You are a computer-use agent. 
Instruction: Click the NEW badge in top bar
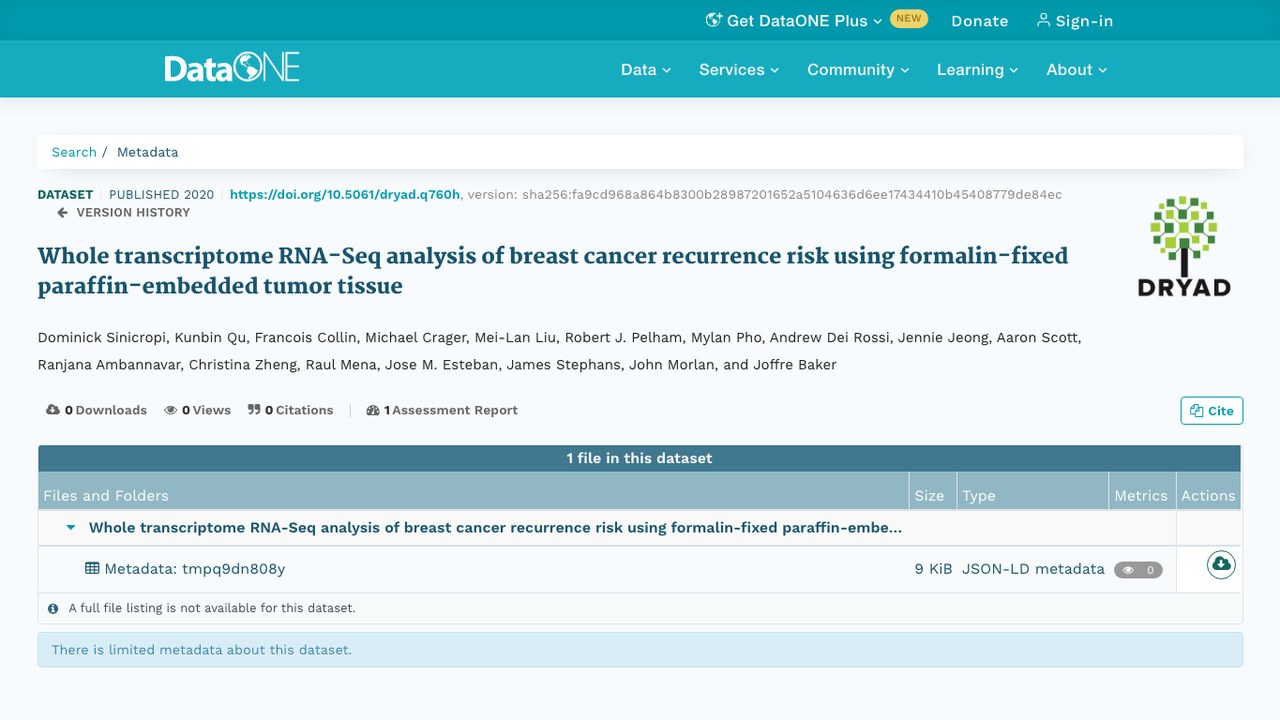[x=909, y=19]
